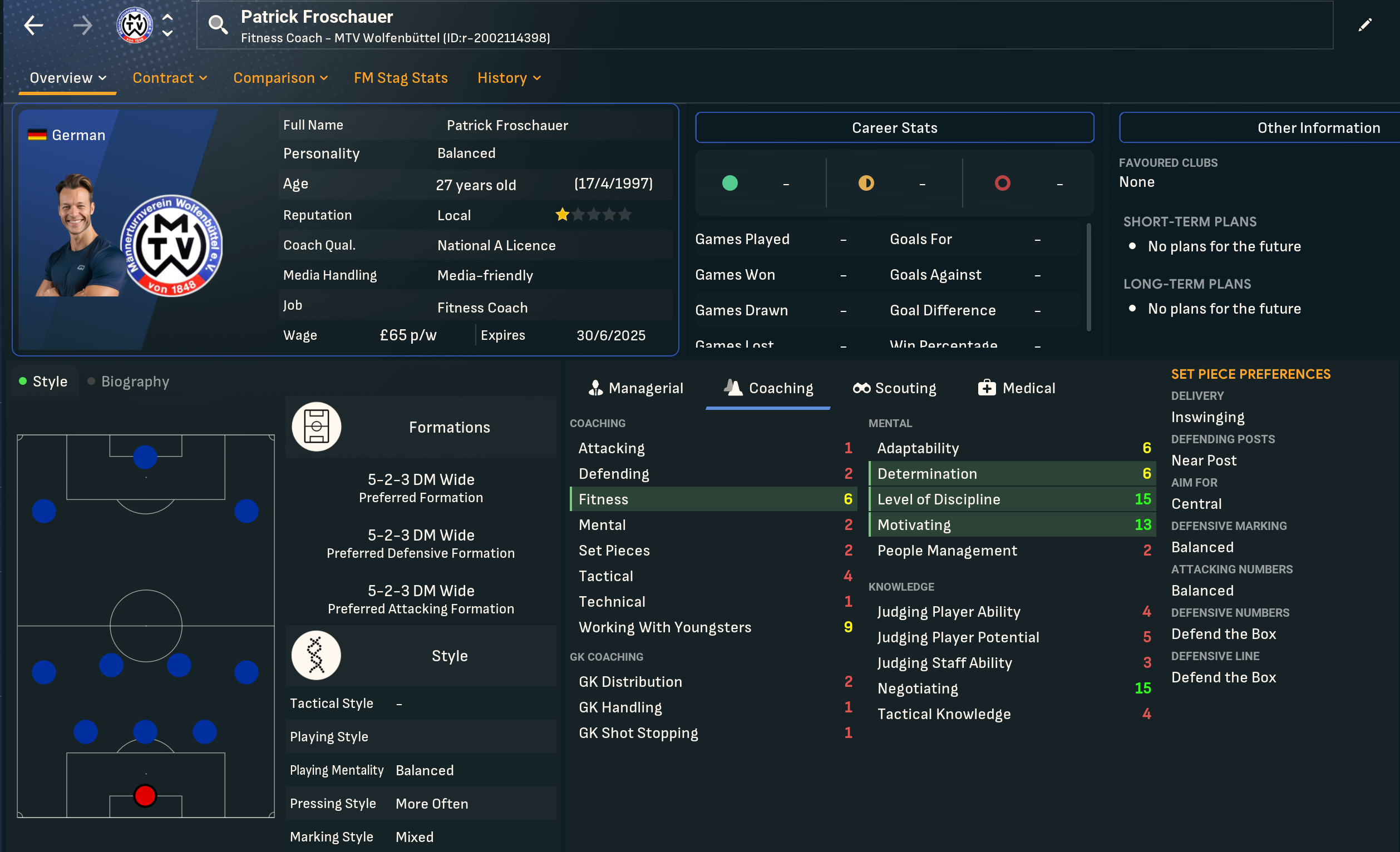Click the Career Stats button
Image resolution: width=1400 pixels, height=852 pixels.
tap(894, 128)
